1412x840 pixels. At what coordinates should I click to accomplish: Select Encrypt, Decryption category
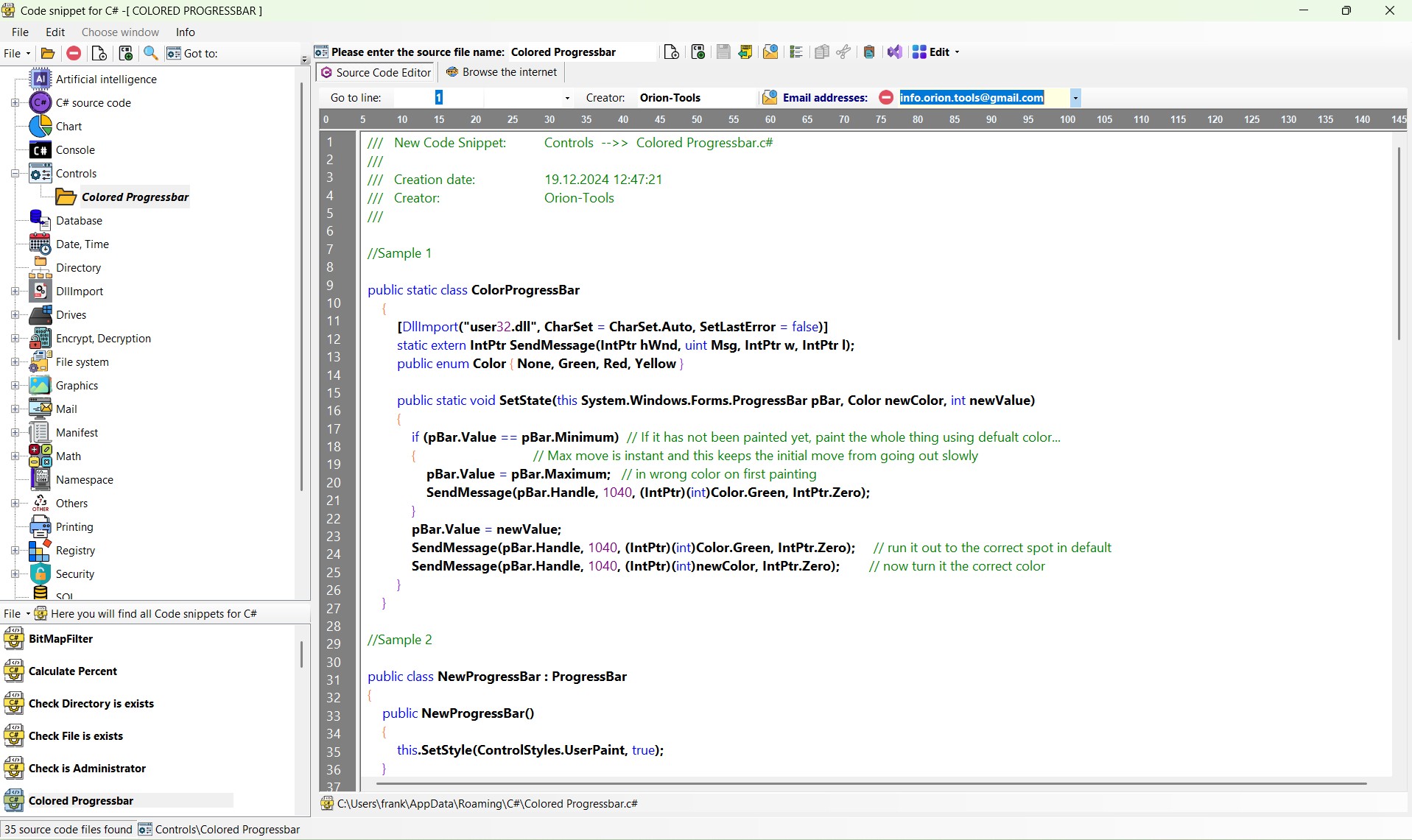coord(103,338)
